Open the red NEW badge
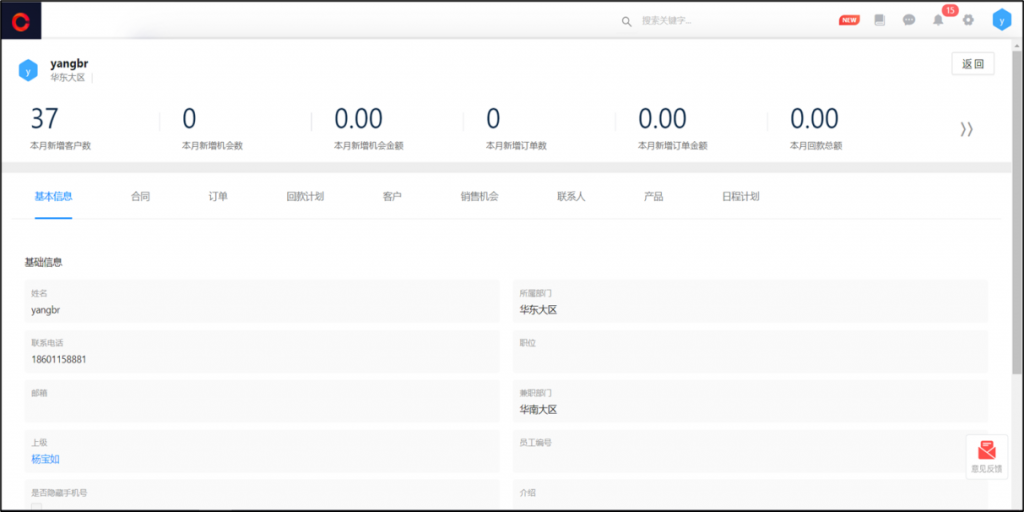The height and width of the screenshot is (512, 1024). [849, 20]
